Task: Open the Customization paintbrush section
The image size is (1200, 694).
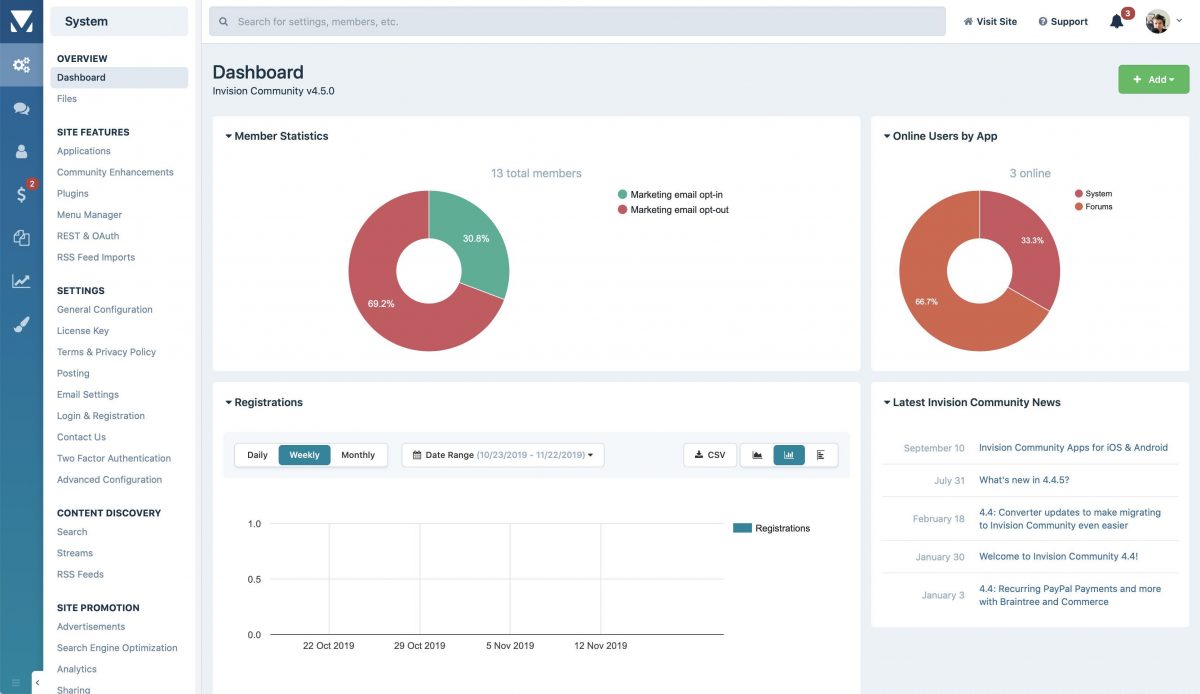Action: point(21,324)
